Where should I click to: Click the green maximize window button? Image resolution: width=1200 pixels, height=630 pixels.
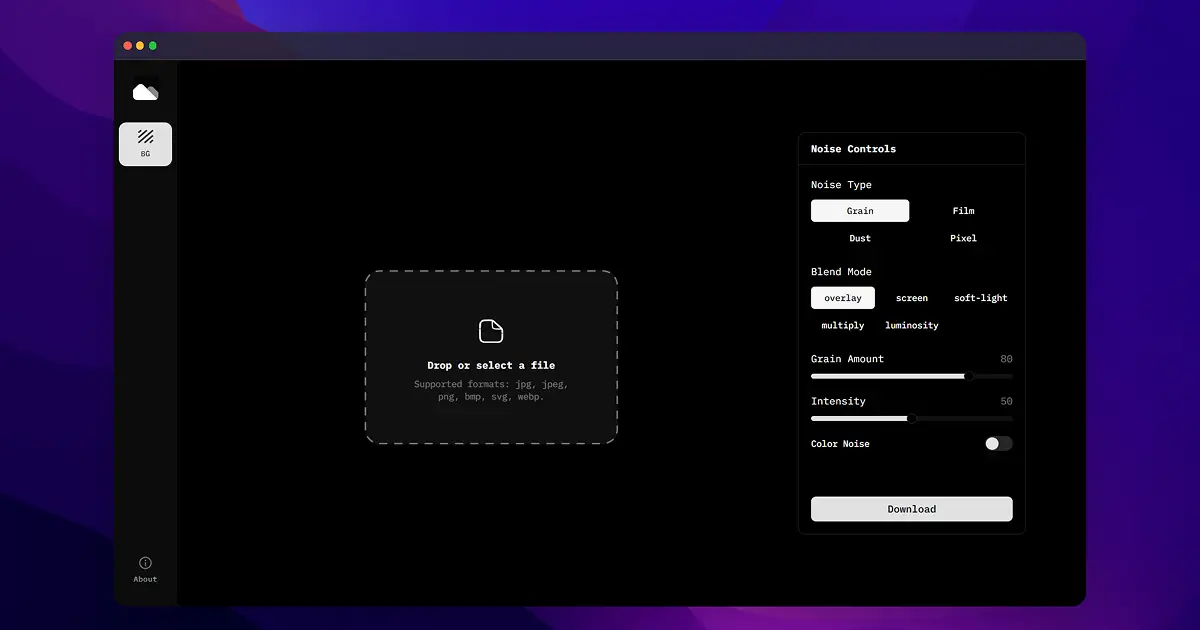[153, 46]
